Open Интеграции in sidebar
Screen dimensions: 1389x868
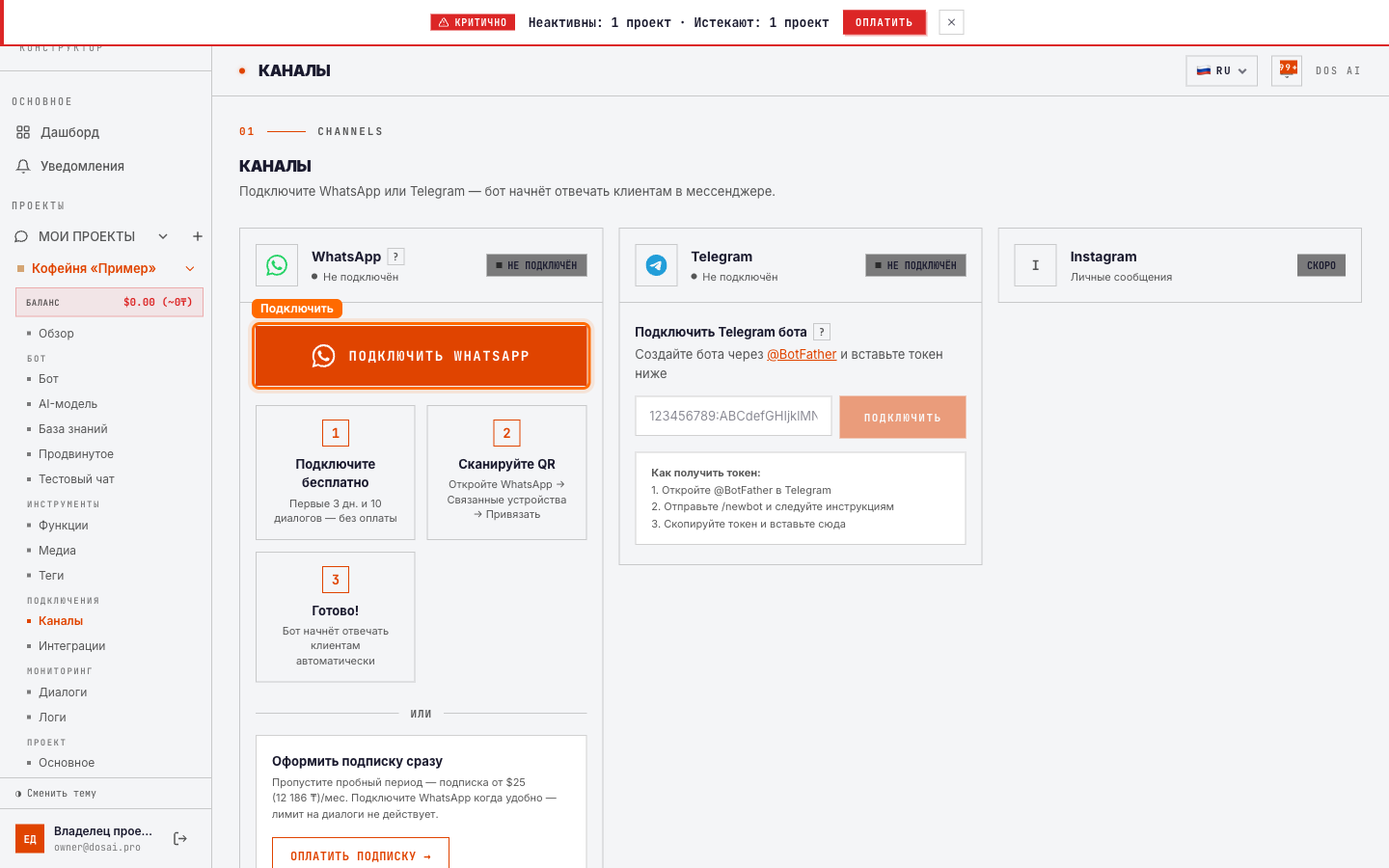[72, 646]
